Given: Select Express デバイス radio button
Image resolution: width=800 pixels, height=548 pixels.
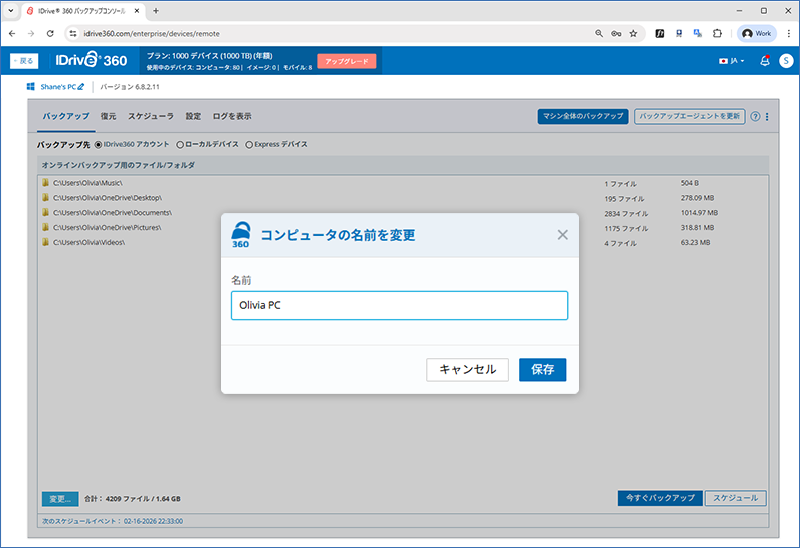Looking at the screenshot, I should pyautogui.click(x=249, y=145).
